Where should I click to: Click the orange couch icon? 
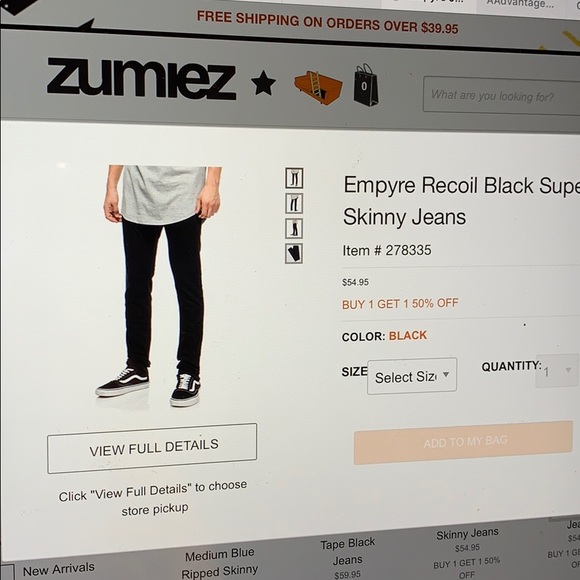tap(318, 87)
